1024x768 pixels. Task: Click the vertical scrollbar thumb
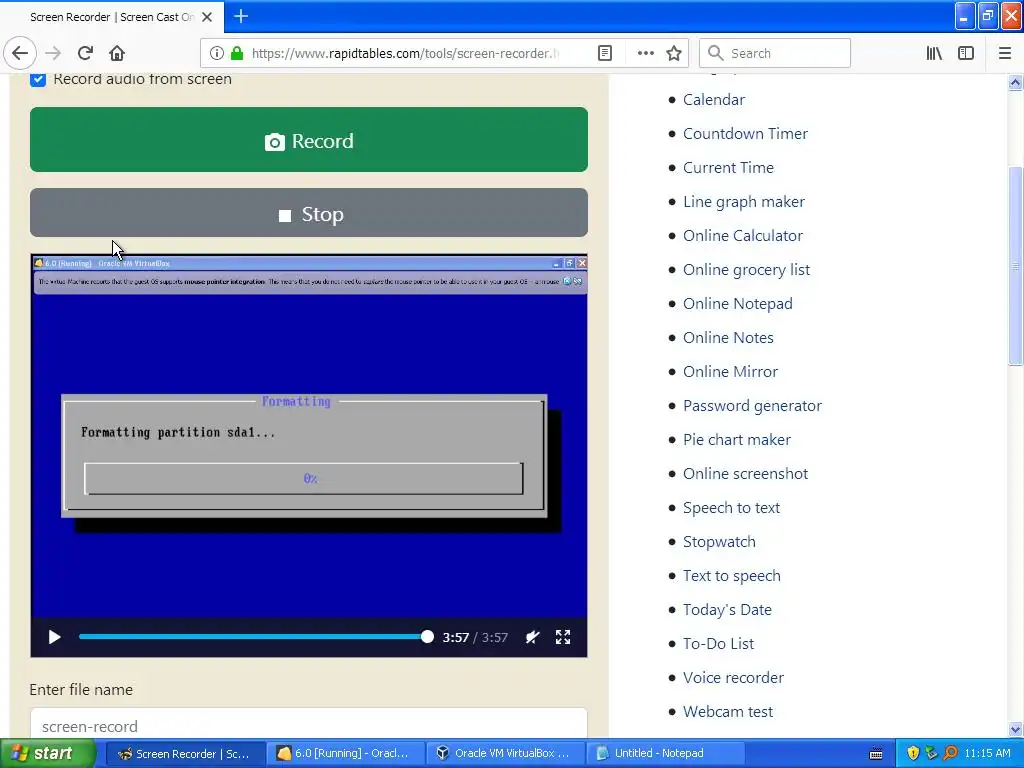(x=1015, y=266)
